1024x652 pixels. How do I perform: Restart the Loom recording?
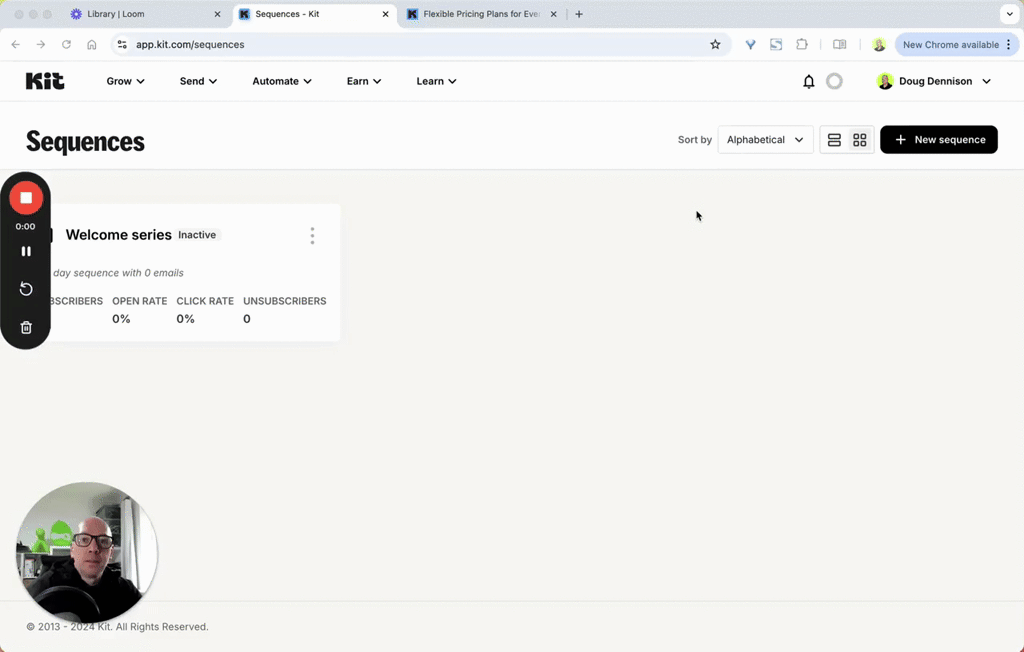tap(26, 288)
